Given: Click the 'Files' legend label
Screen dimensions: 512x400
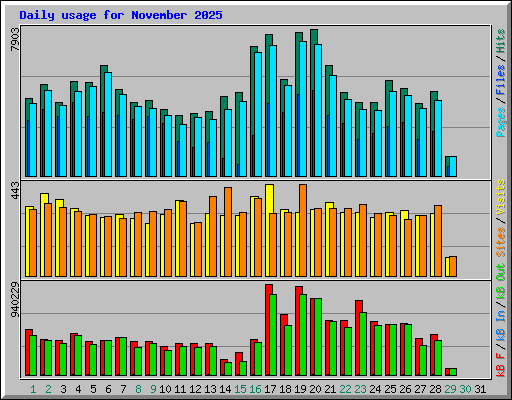Looking at the screenshot, I should (x=500, y=80).
